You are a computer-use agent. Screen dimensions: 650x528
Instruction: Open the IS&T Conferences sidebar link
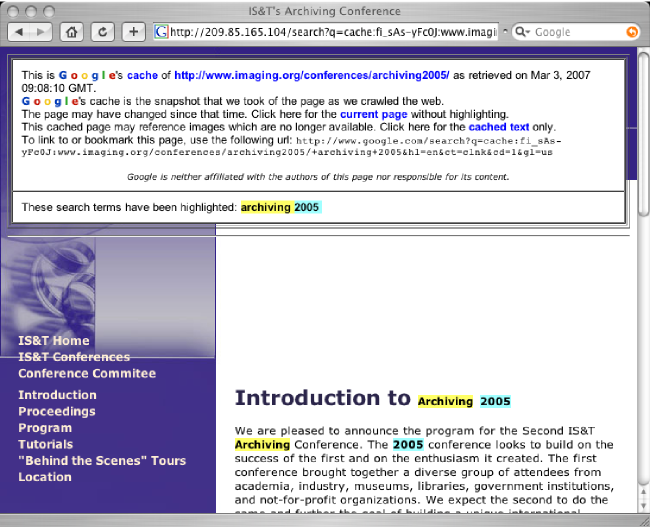(74, 357)
